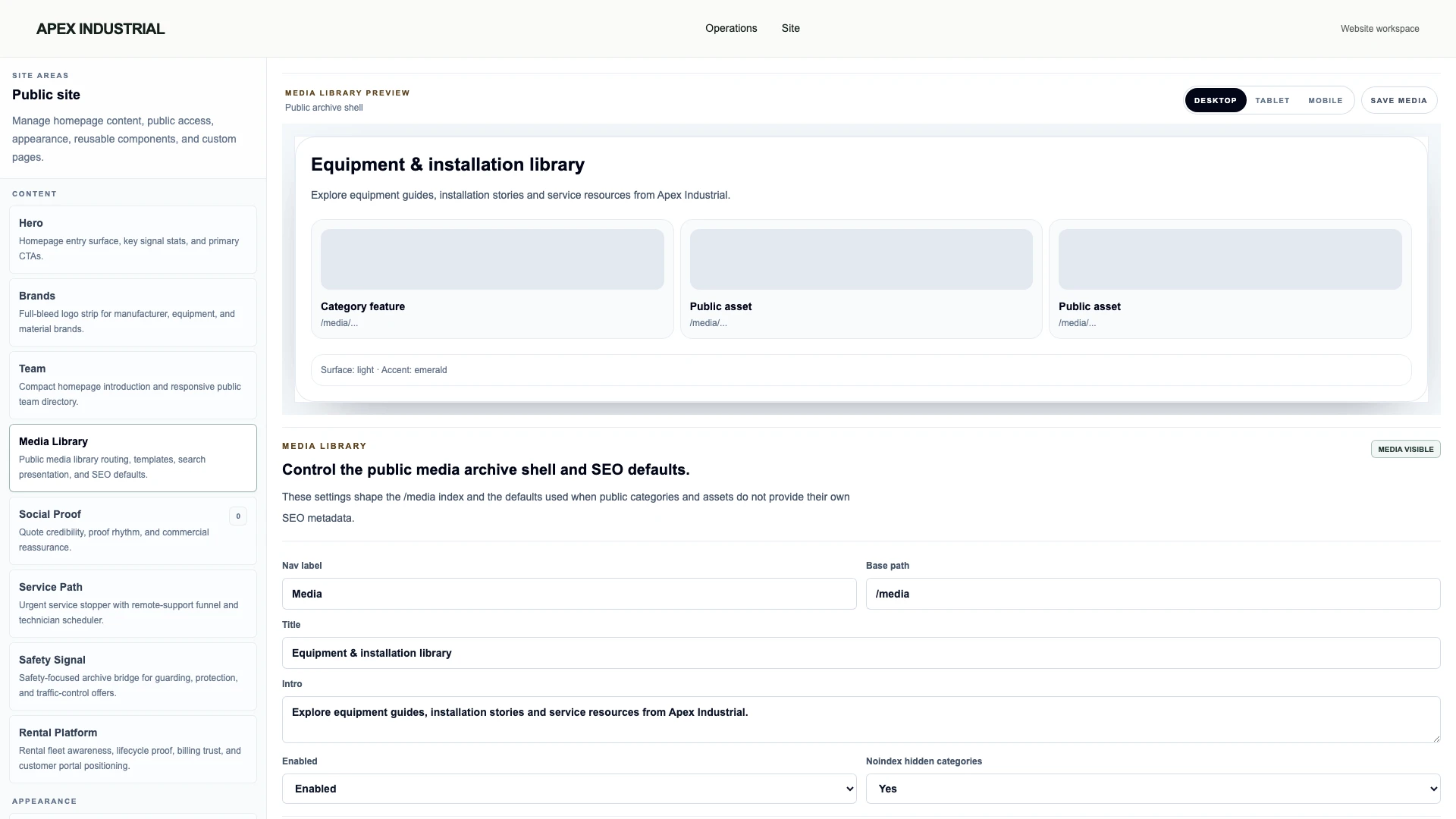The width and height of the screenshot is (1456, 819).
Task: Click the Social Proof count badge
Action: click(237, 516)
